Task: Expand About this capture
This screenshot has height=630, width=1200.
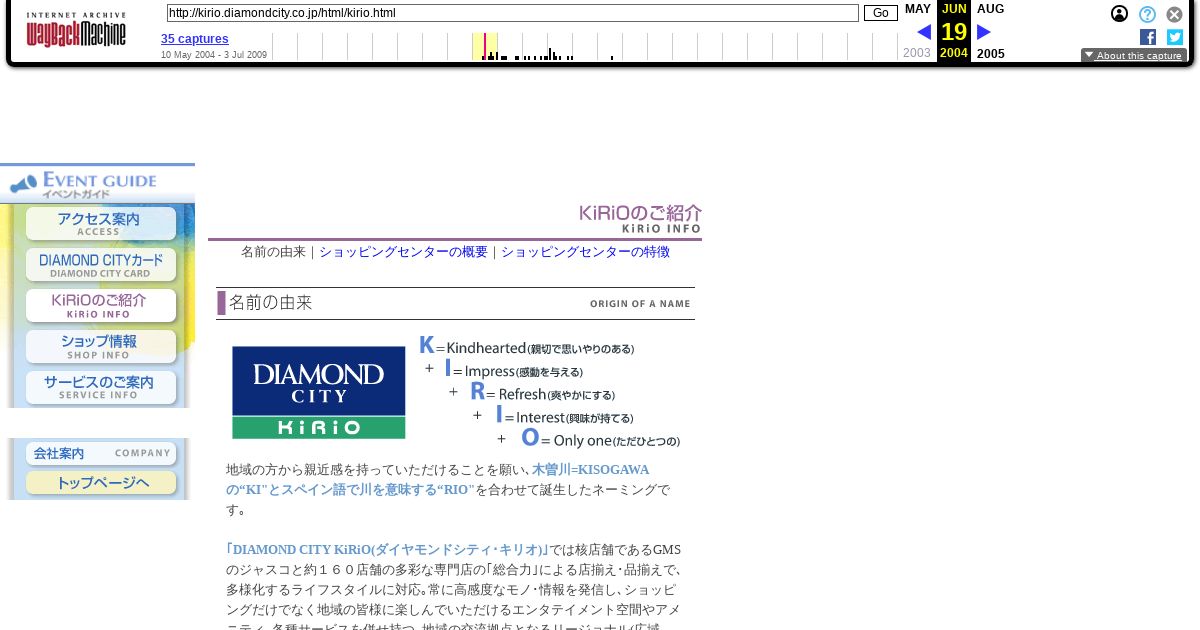Action: point(1134,56)
